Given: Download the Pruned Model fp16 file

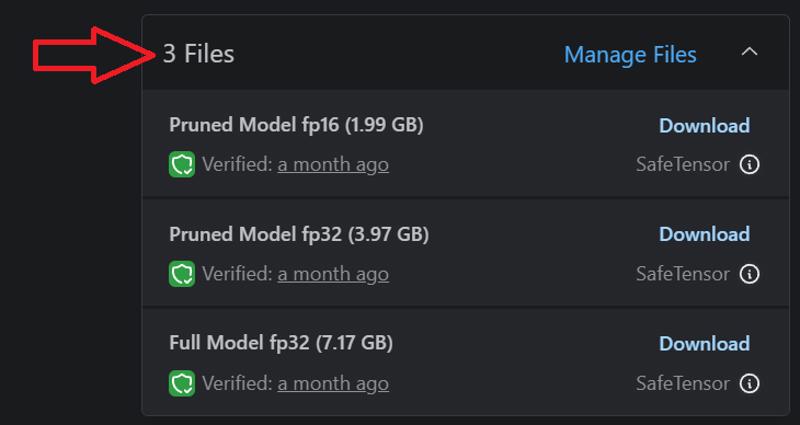Looking at the screenshot, I should tap(704, 126).
